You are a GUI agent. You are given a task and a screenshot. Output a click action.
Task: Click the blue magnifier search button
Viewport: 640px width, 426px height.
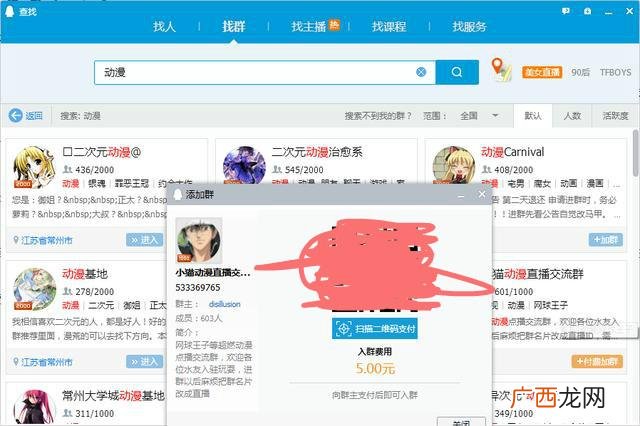[457, 72]
